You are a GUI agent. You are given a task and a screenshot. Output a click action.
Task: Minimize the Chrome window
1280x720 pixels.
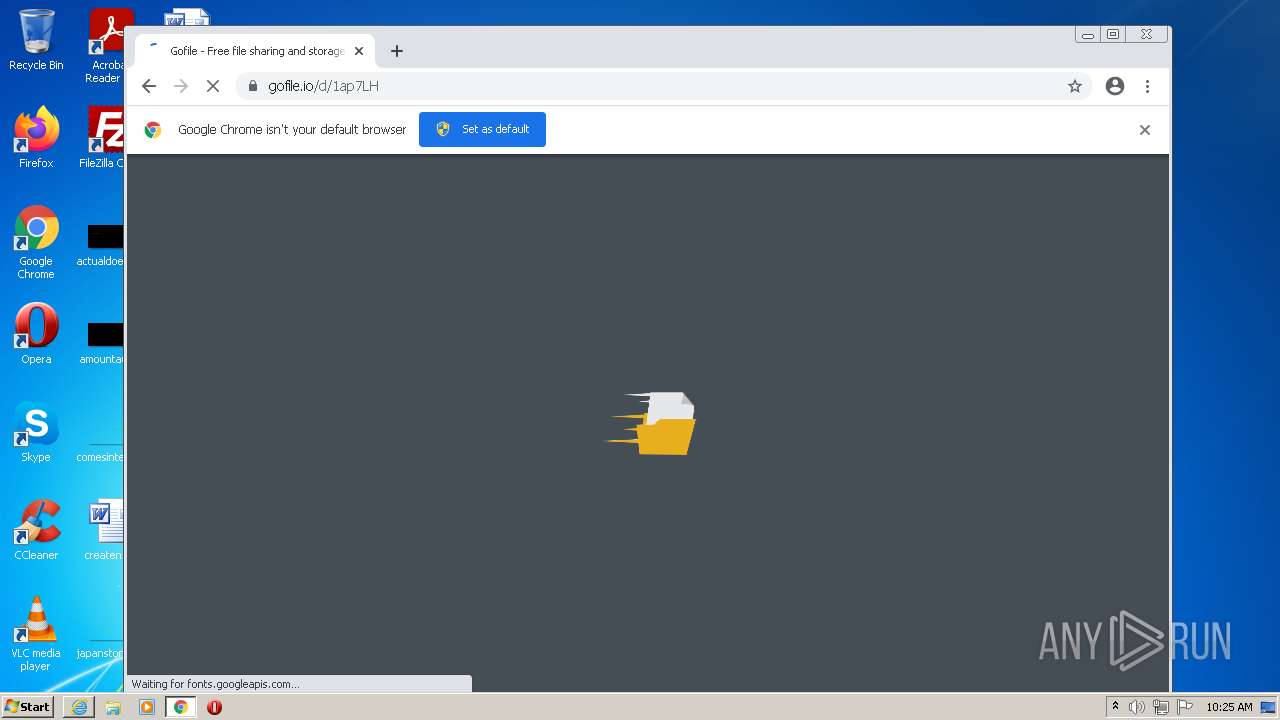point(1087,34)
